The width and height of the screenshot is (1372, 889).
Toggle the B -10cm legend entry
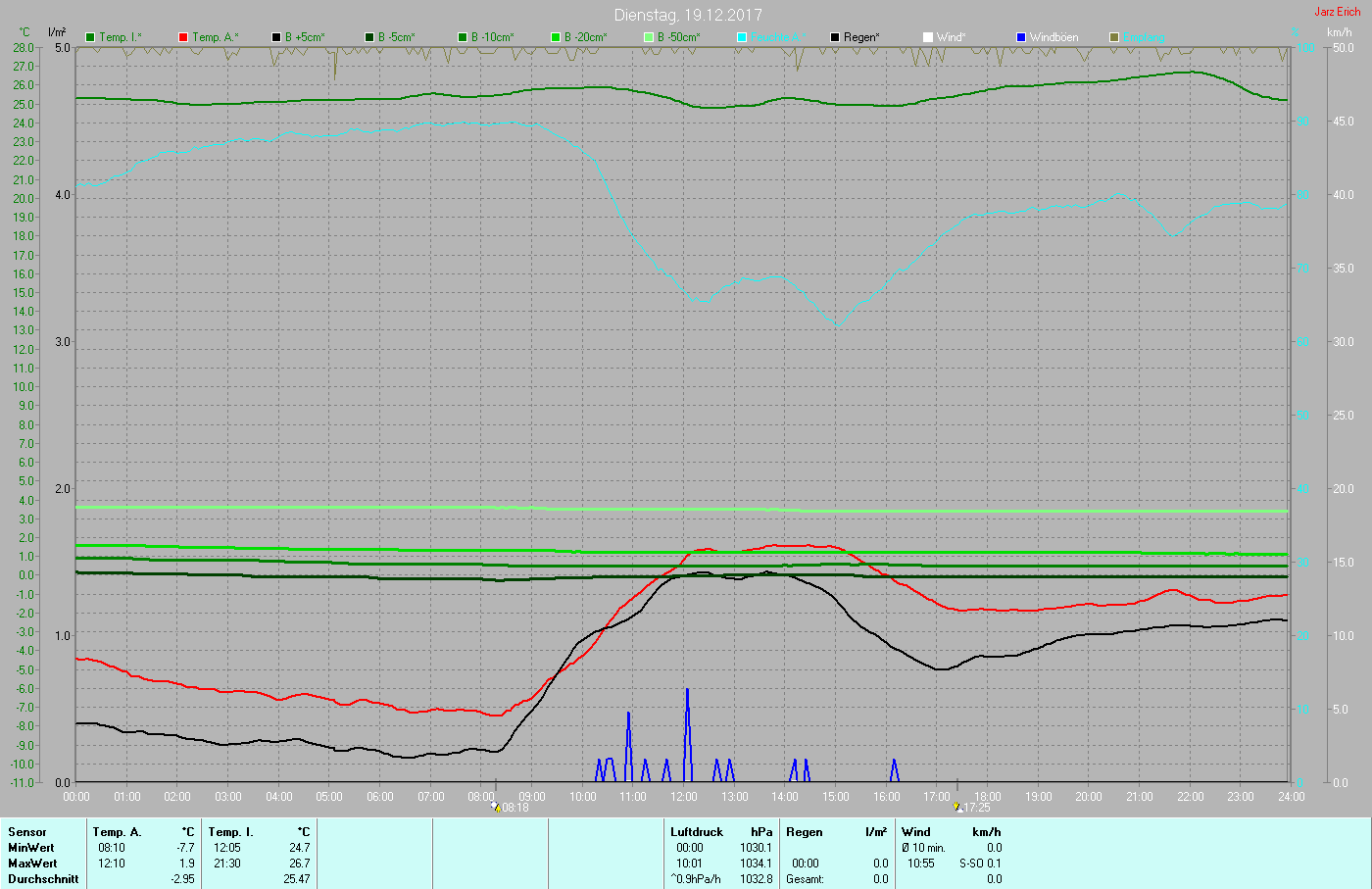pyautogui.click(x=484, y=37)
